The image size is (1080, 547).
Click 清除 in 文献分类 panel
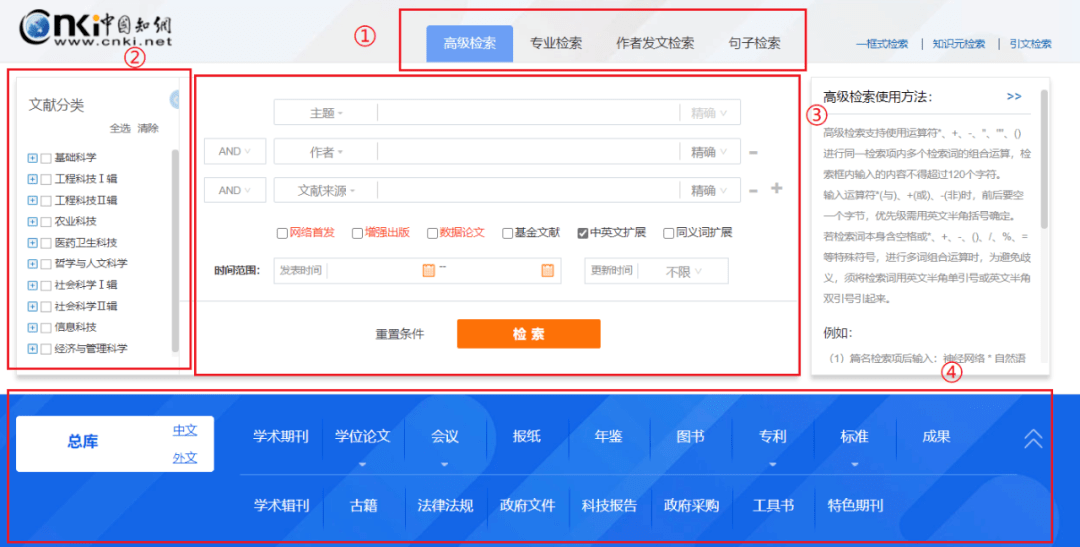[x=148, y=128]
